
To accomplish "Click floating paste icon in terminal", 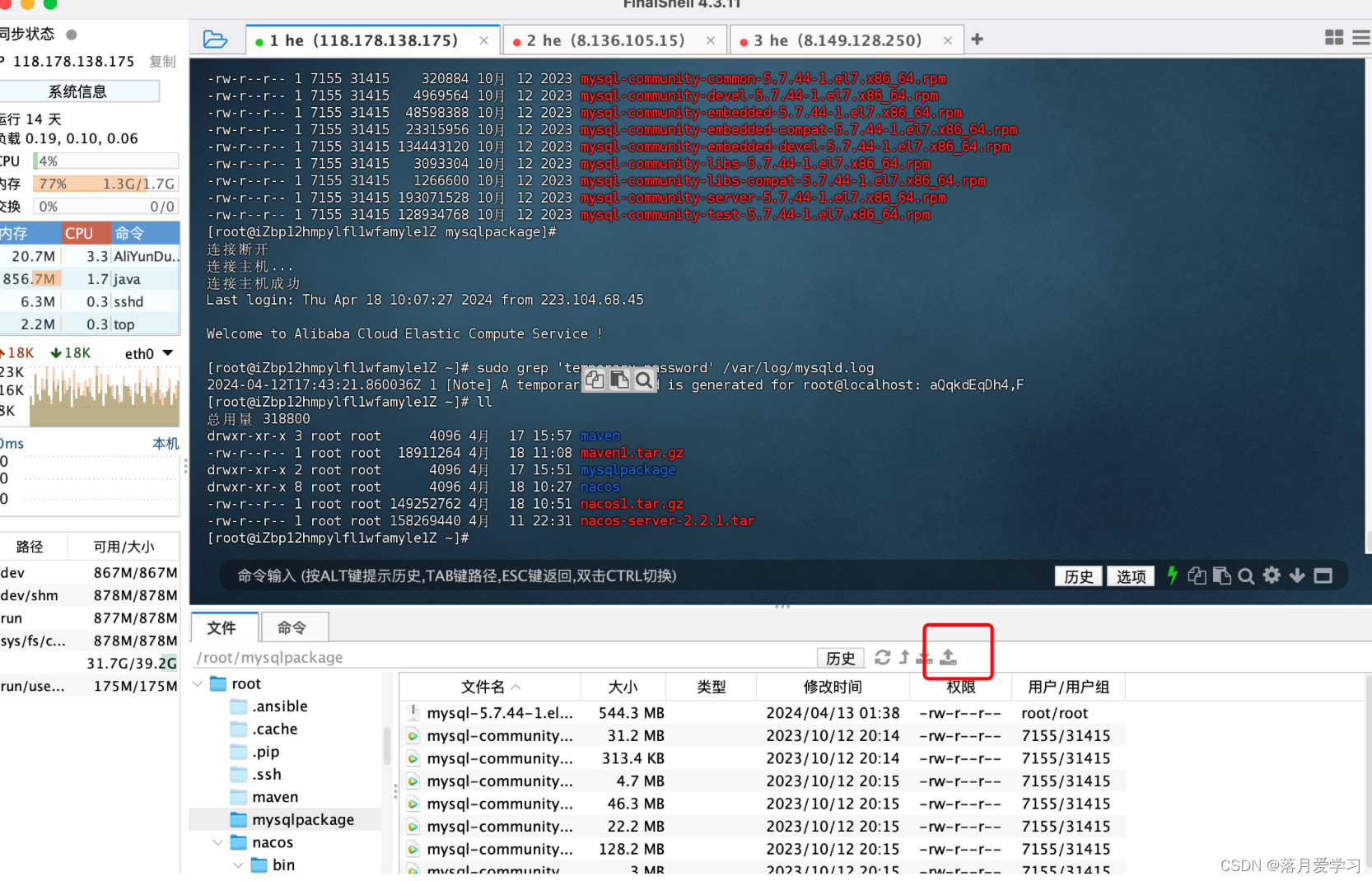I will pyautogui.click(x=619, y=380).
